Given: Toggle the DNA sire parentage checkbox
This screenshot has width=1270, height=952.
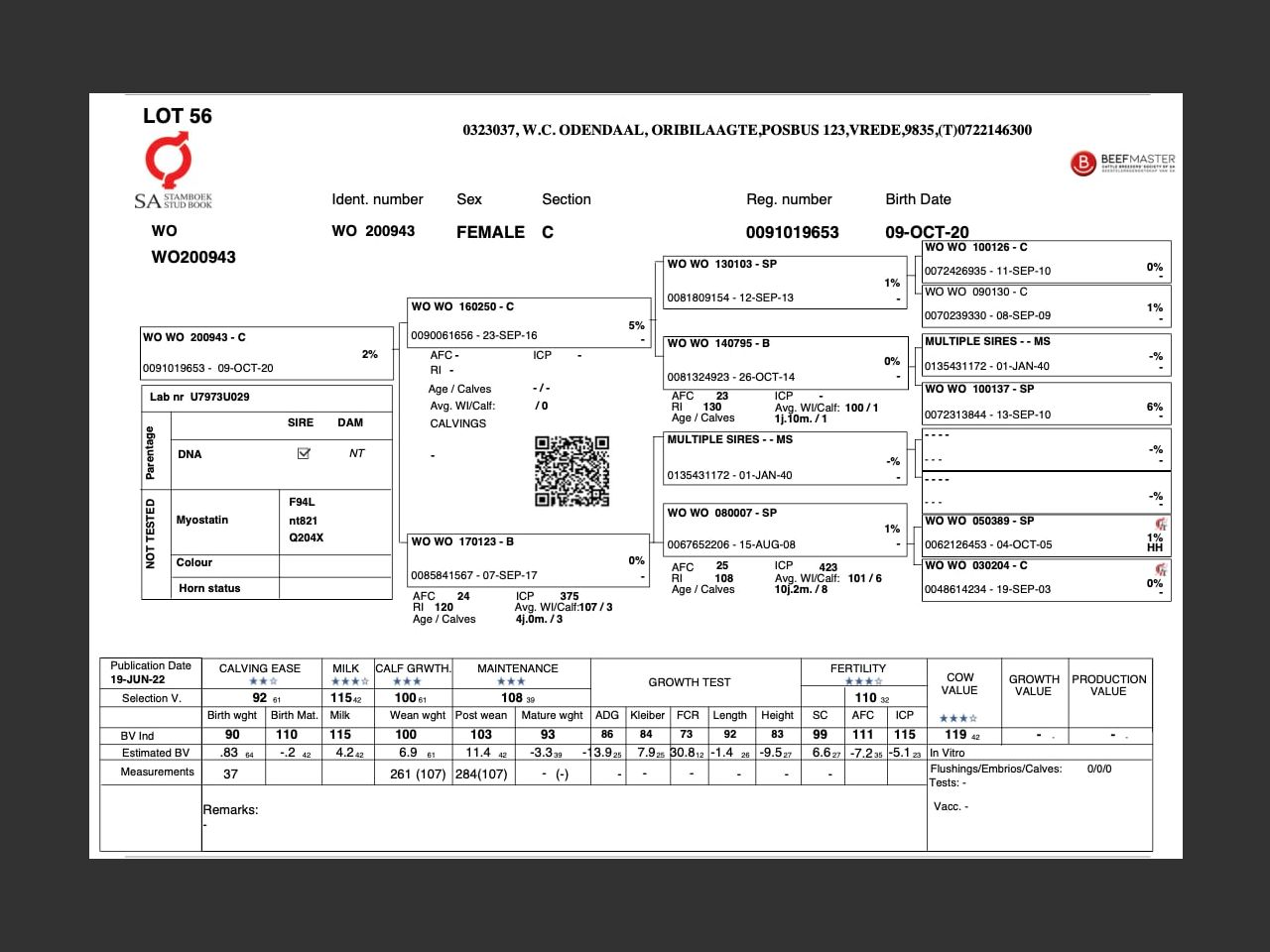Looking at the screenshot, I should pos(304,453).
